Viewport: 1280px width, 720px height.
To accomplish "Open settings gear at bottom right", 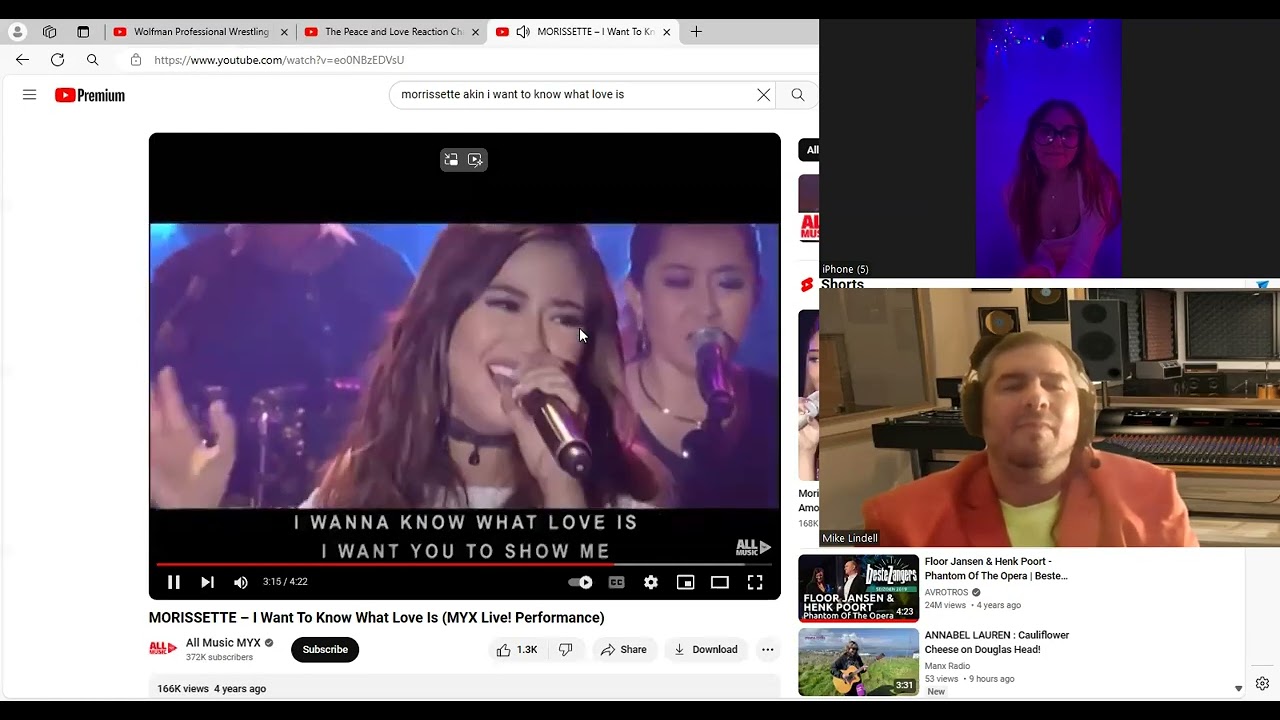I will pyautogui.click(x=1262, y=684).
